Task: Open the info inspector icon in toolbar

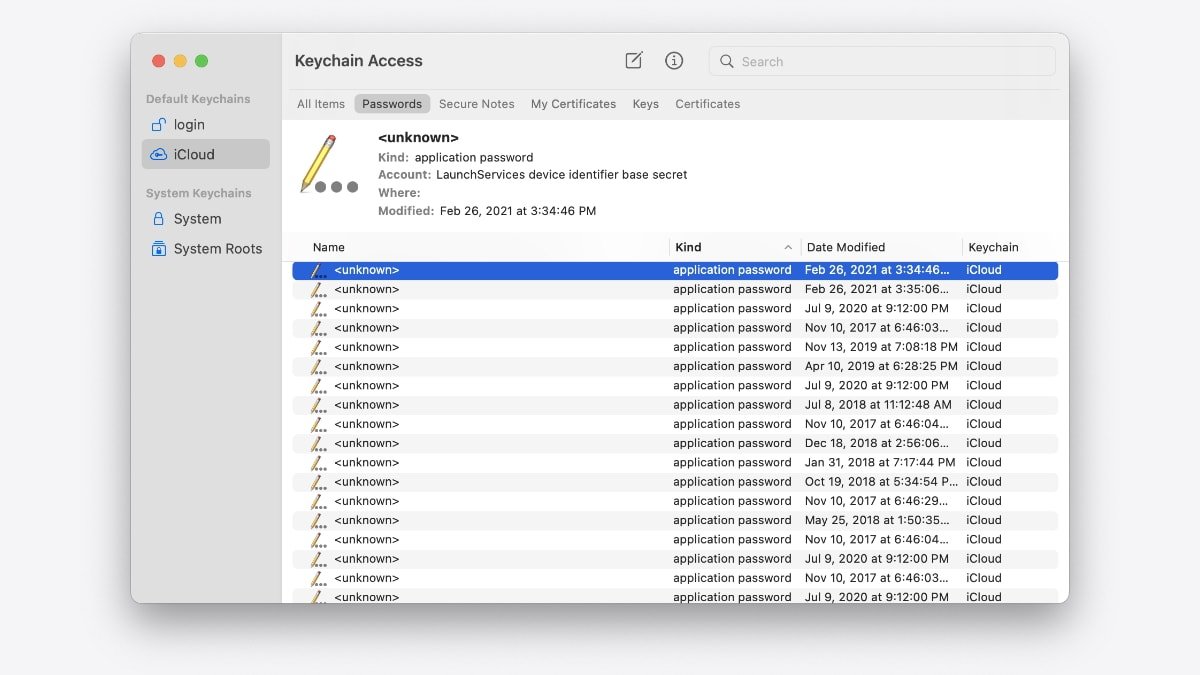Action: coord(674,61)
